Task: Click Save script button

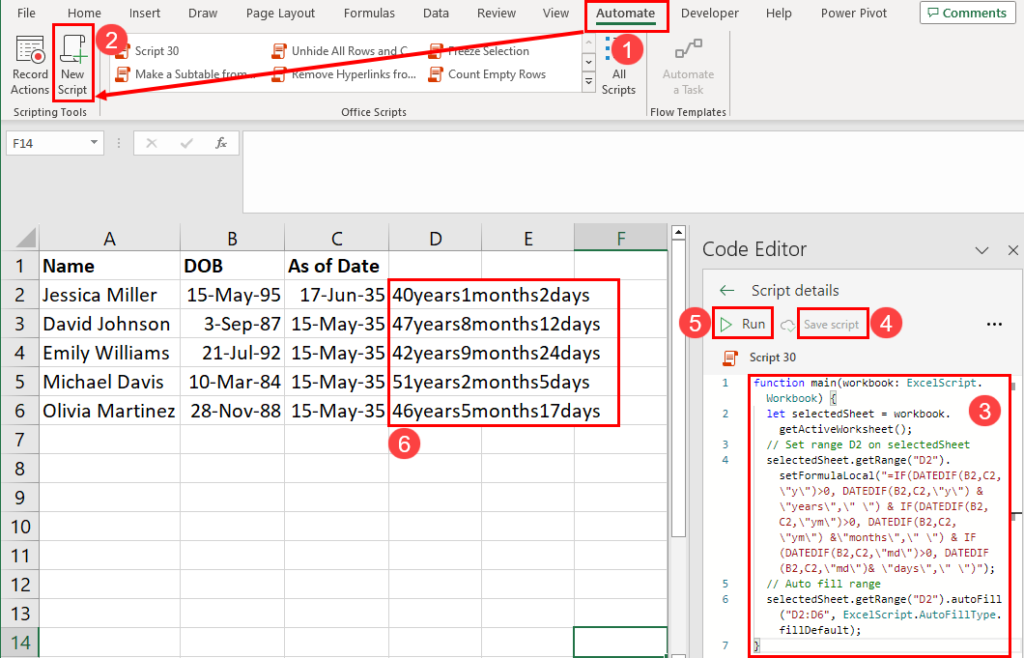Action: [x=831, y=324]
